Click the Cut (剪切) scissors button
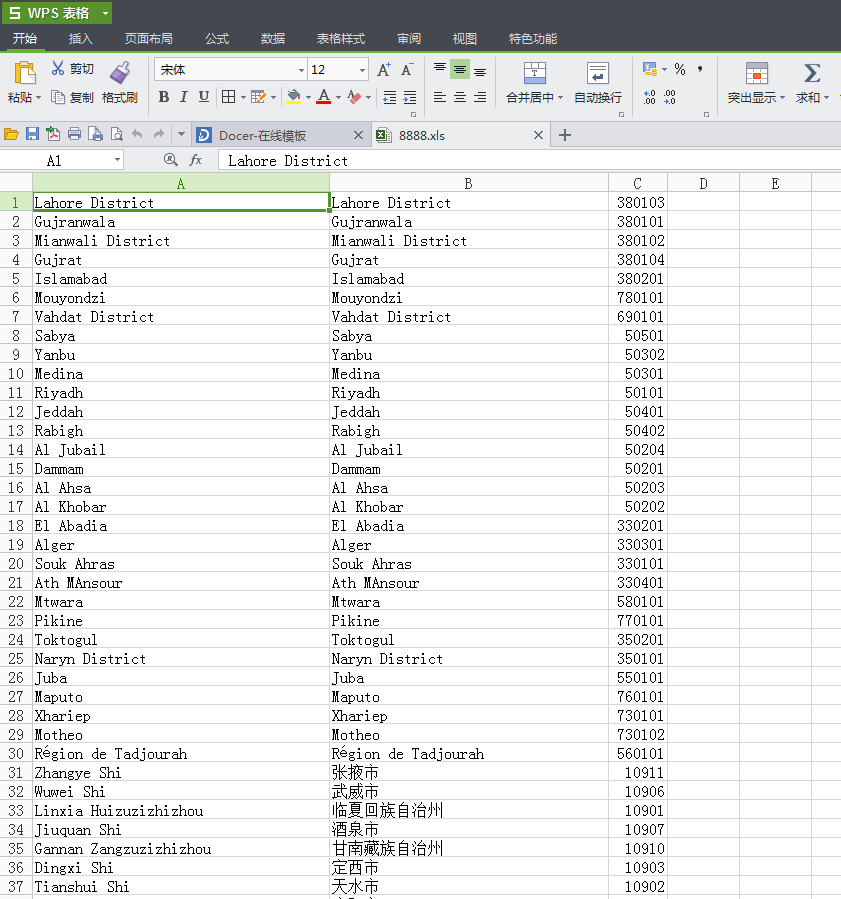Viewport: 841px width, 899px height. (72, 69)
